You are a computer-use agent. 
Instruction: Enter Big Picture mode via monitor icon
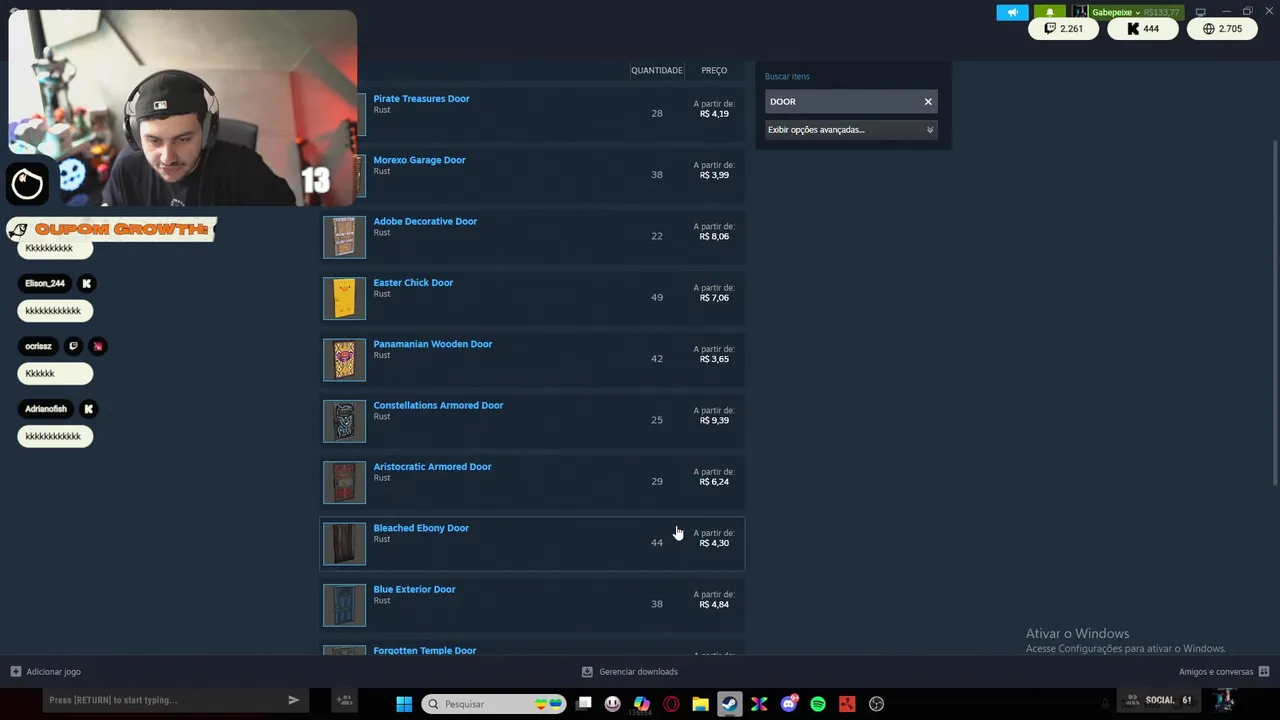coord(1201,12)
